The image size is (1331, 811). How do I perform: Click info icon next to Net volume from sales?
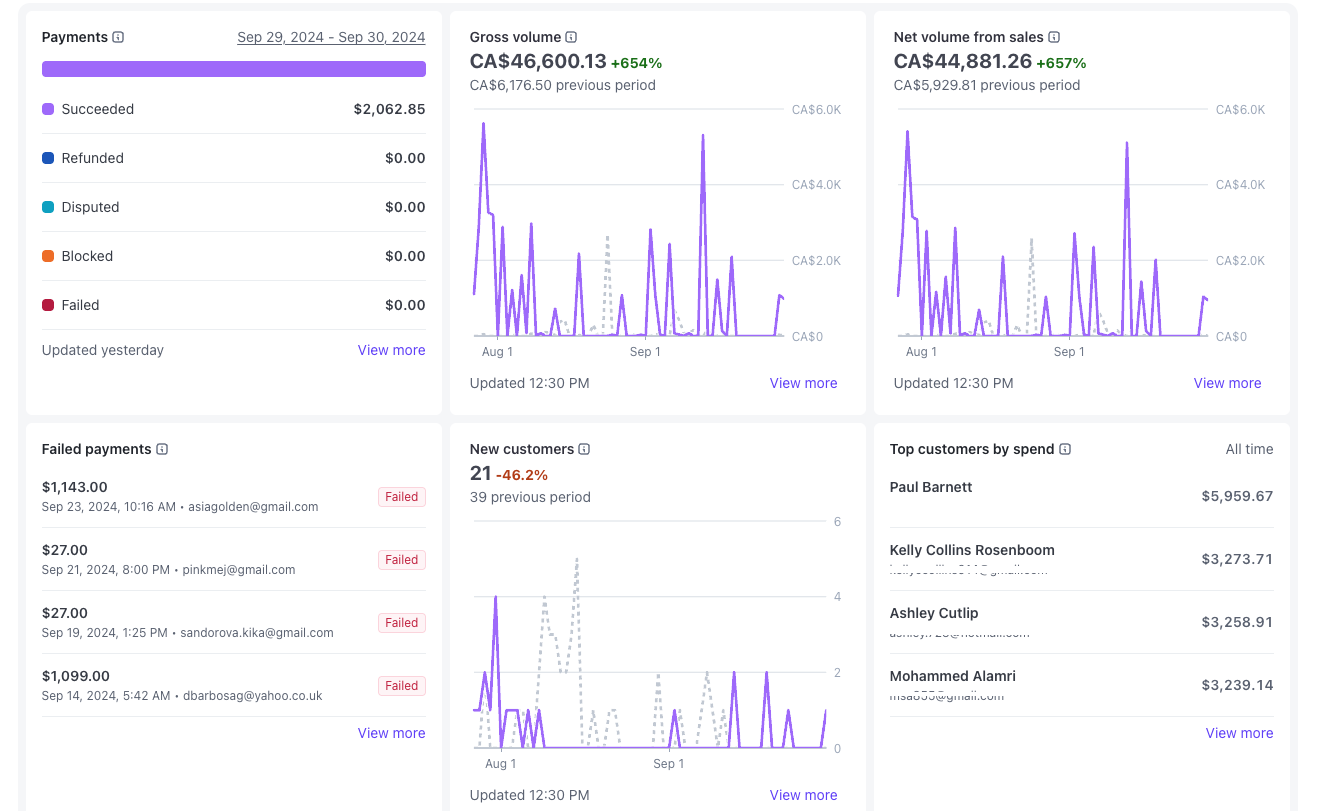[x=1054, y=37]
